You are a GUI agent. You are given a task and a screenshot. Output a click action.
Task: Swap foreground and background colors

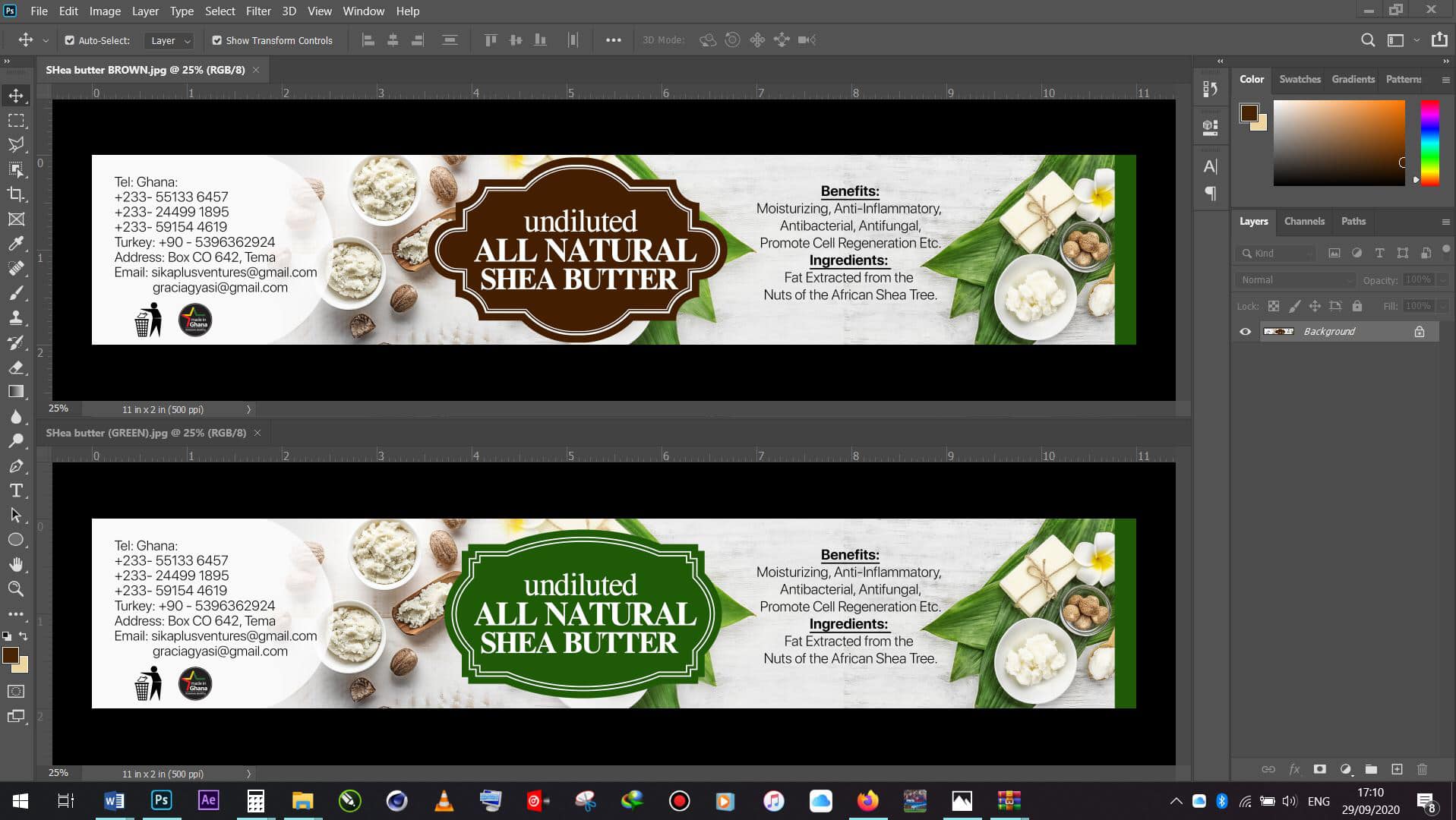[24, 635]
